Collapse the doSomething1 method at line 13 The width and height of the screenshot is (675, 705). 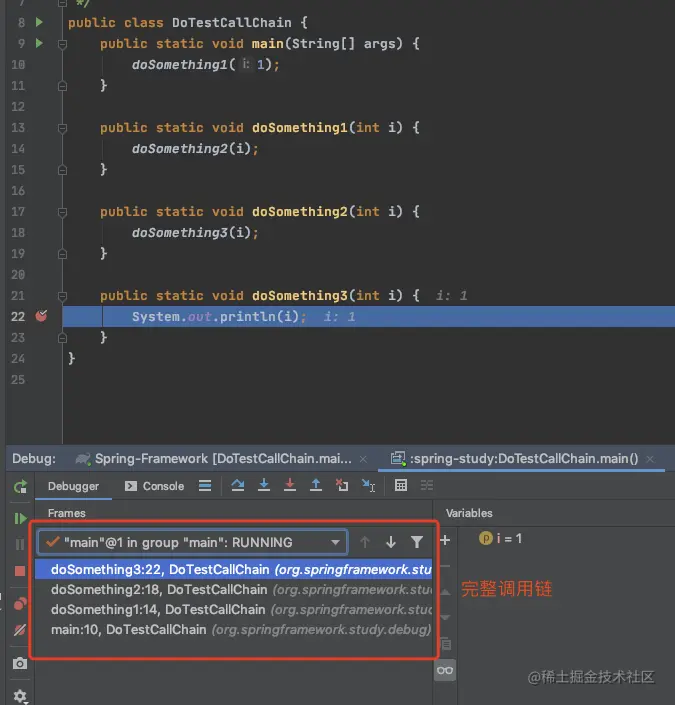pos(63,128)
